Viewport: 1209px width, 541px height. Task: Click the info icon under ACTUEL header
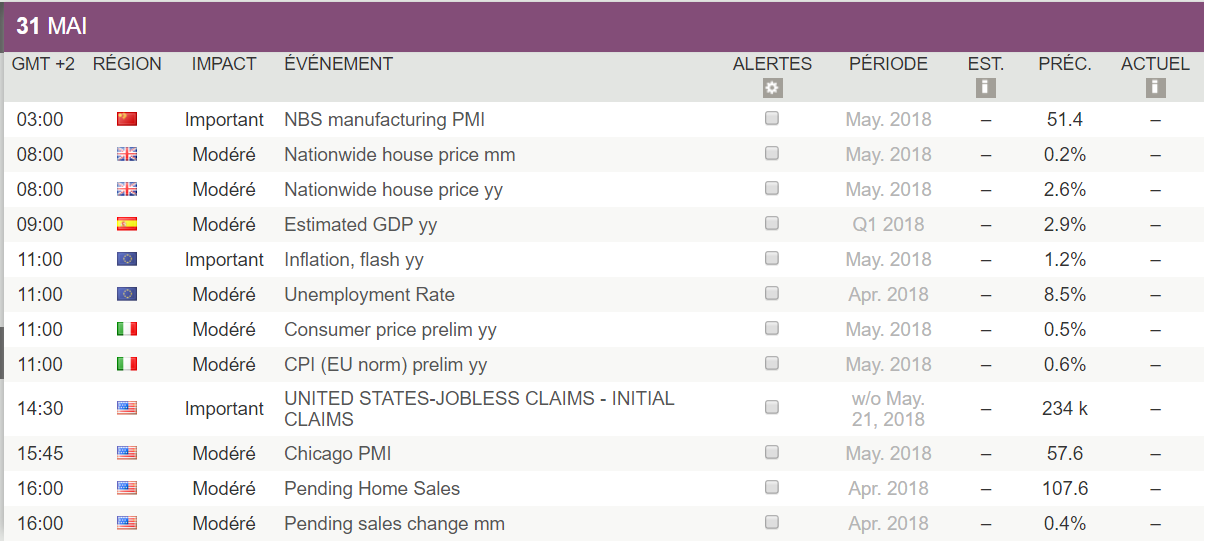point(1156,88)
